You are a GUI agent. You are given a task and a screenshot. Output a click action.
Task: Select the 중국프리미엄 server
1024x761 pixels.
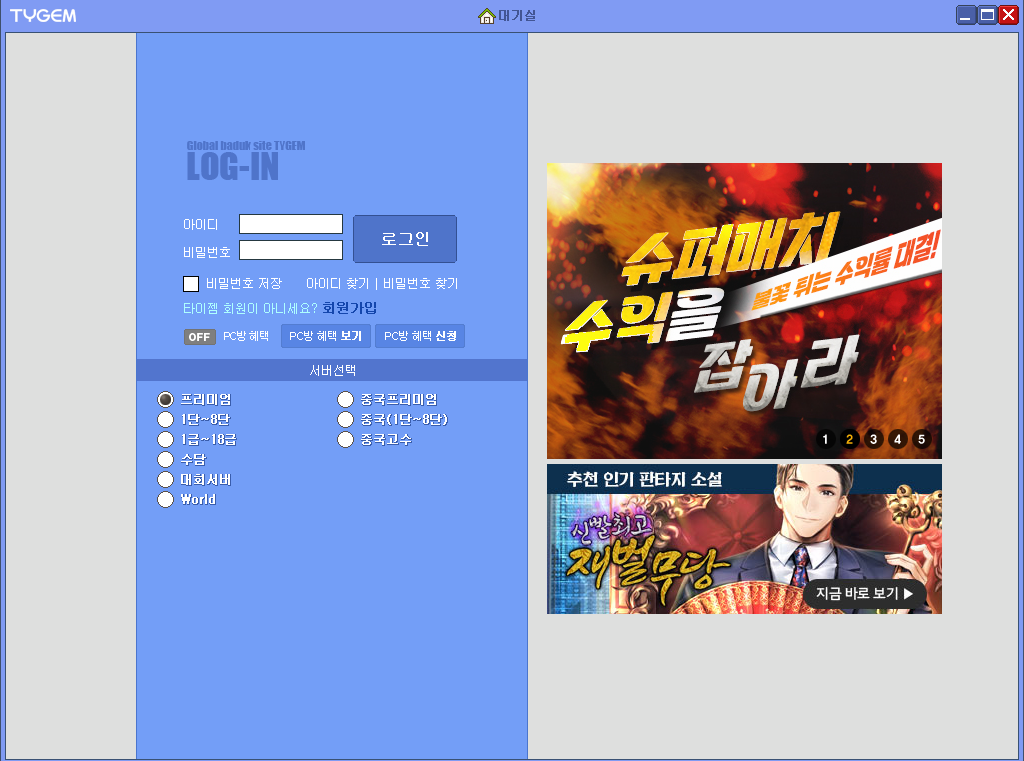[345, 399]
